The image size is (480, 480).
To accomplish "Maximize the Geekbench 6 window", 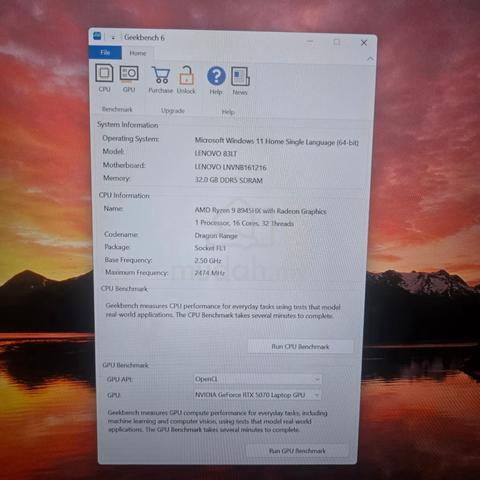I will click(337, 42).
